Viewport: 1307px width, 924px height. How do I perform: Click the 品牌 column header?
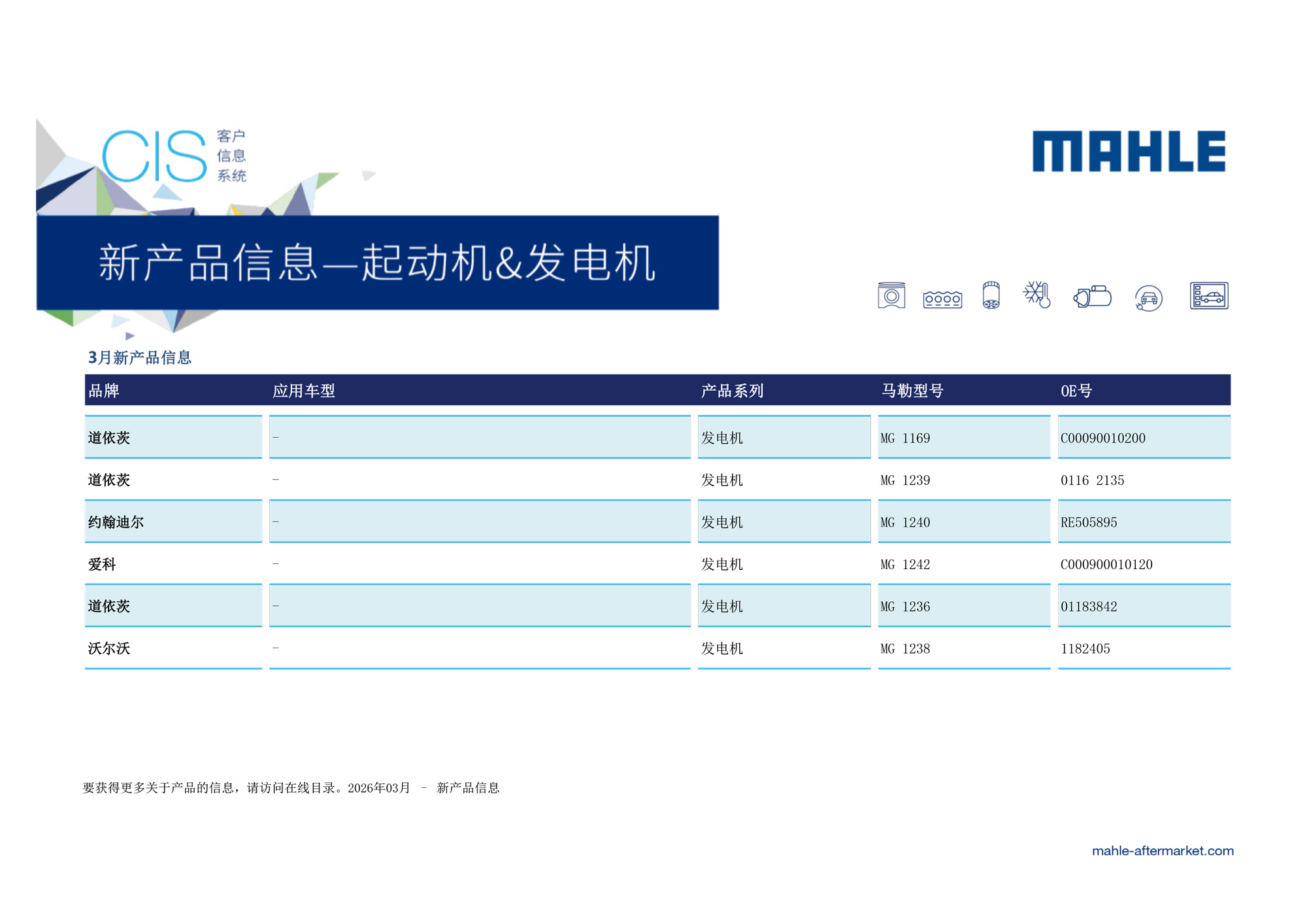(104, 391)
